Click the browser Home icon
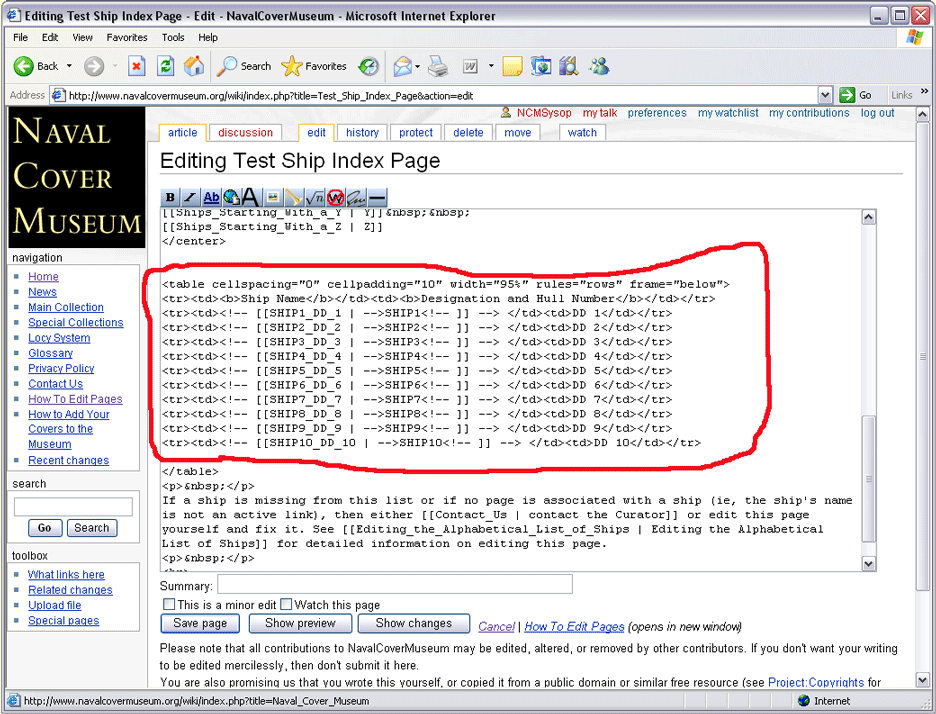 tap(194, 66)
